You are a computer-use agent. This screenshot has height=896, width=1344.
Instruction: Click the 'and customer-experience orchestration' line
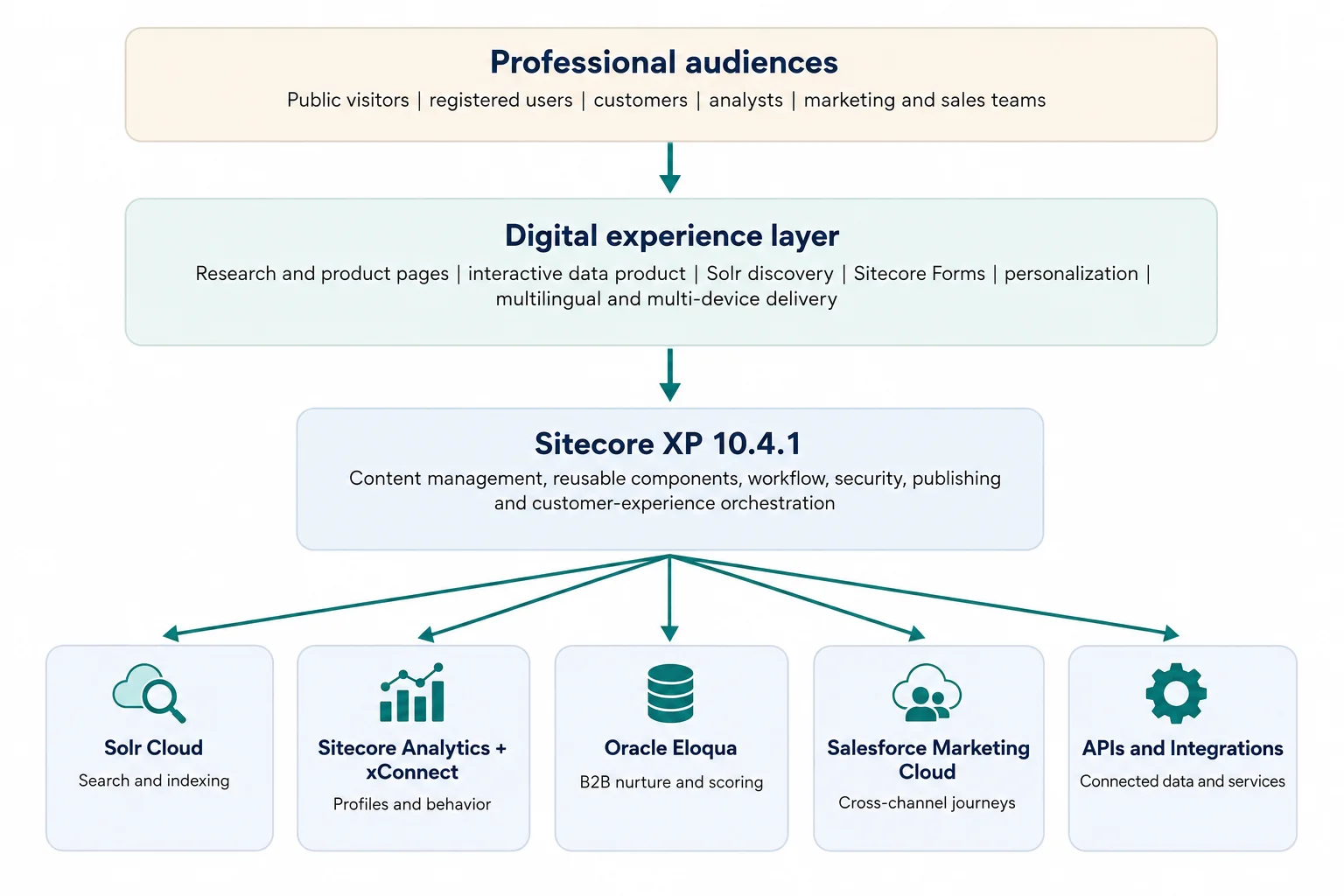point(665,503)
